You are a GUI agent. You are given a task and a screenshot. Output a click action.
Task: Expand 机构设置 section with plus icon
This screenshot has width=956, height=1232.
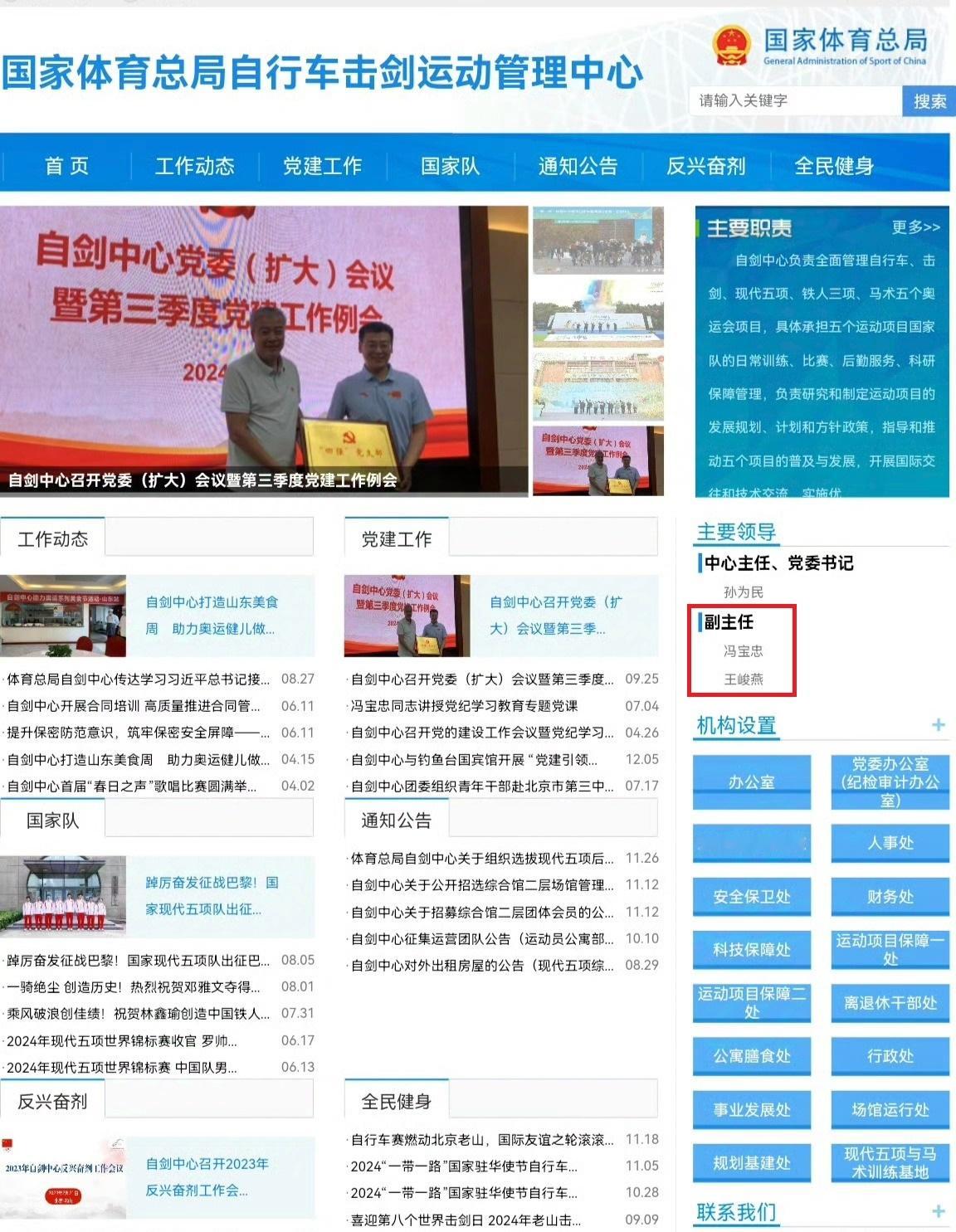938,725
